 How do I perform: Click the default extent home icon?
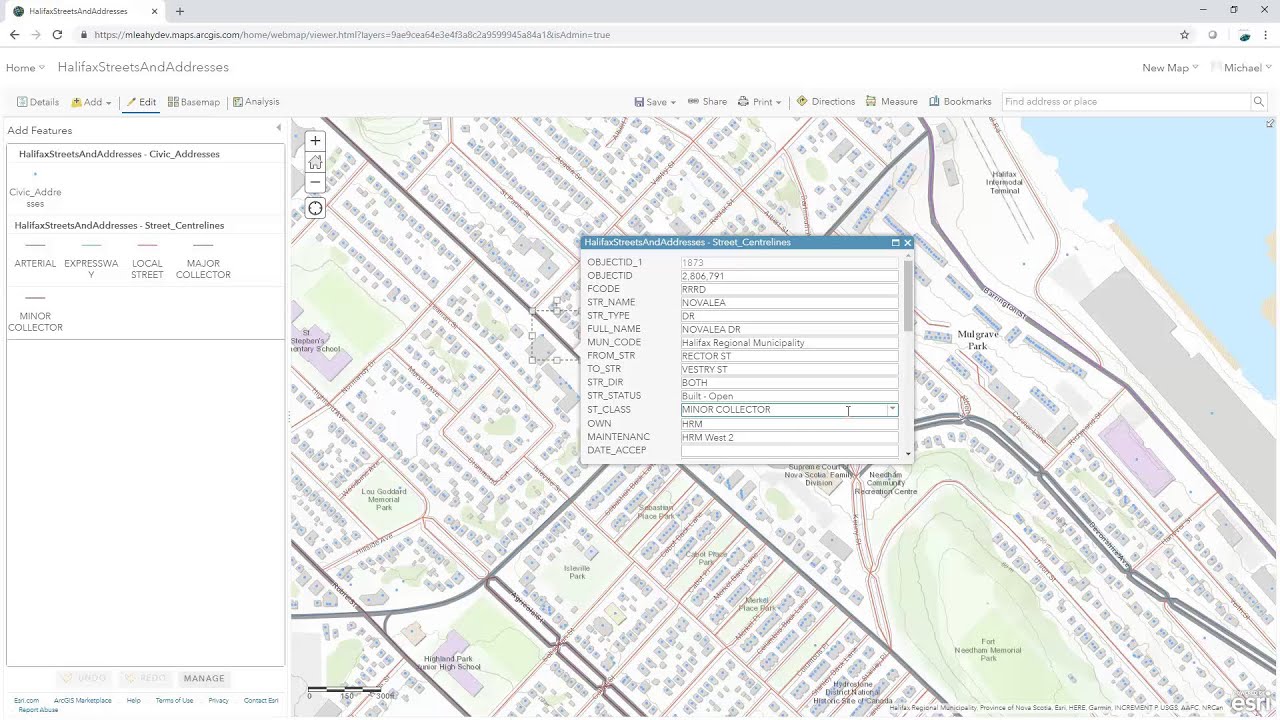point(315,161)
